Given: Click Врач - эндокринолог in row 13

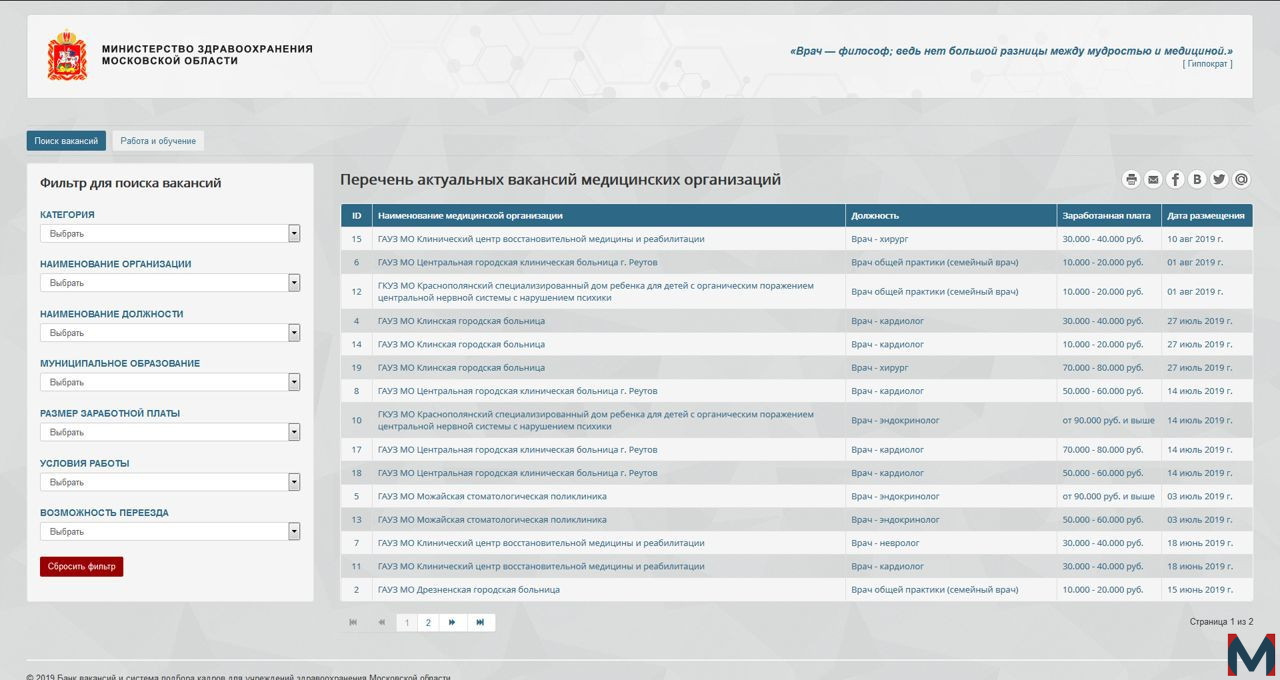Looking at the screenshot, I should [x=895, y=520].
